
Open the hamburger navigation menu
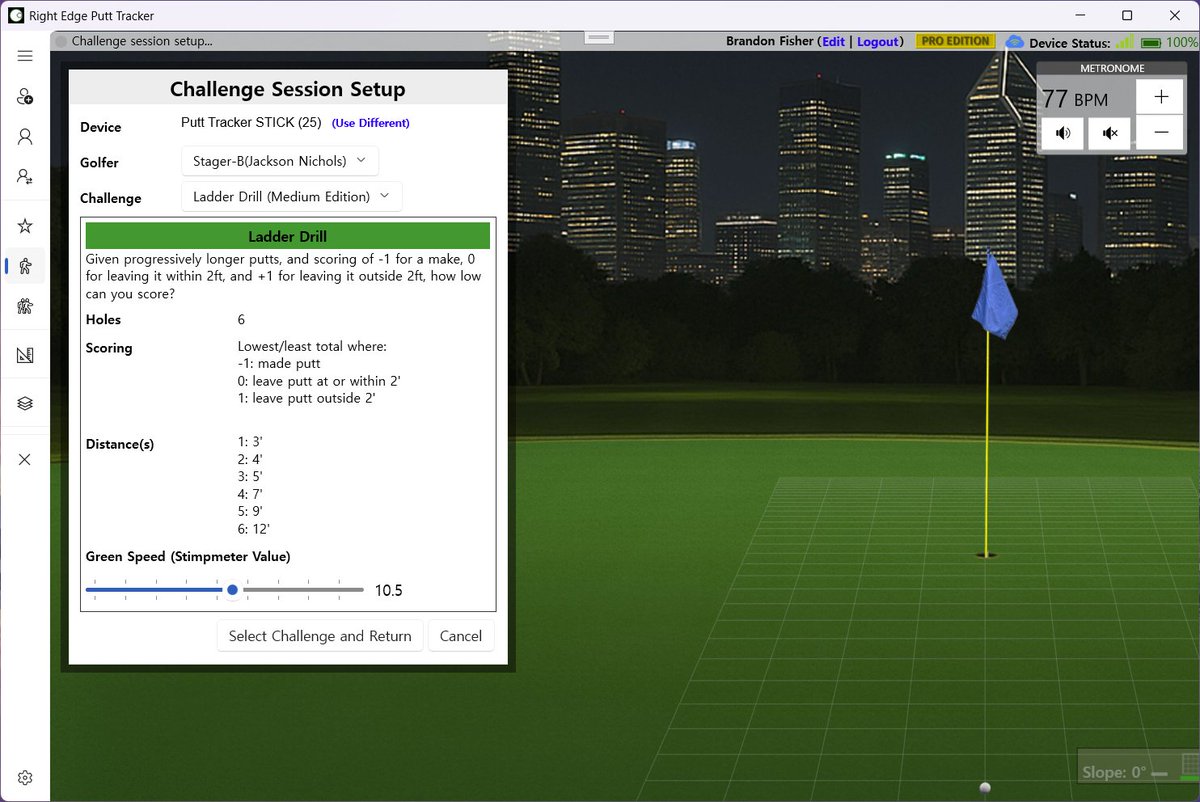point(25,56)
